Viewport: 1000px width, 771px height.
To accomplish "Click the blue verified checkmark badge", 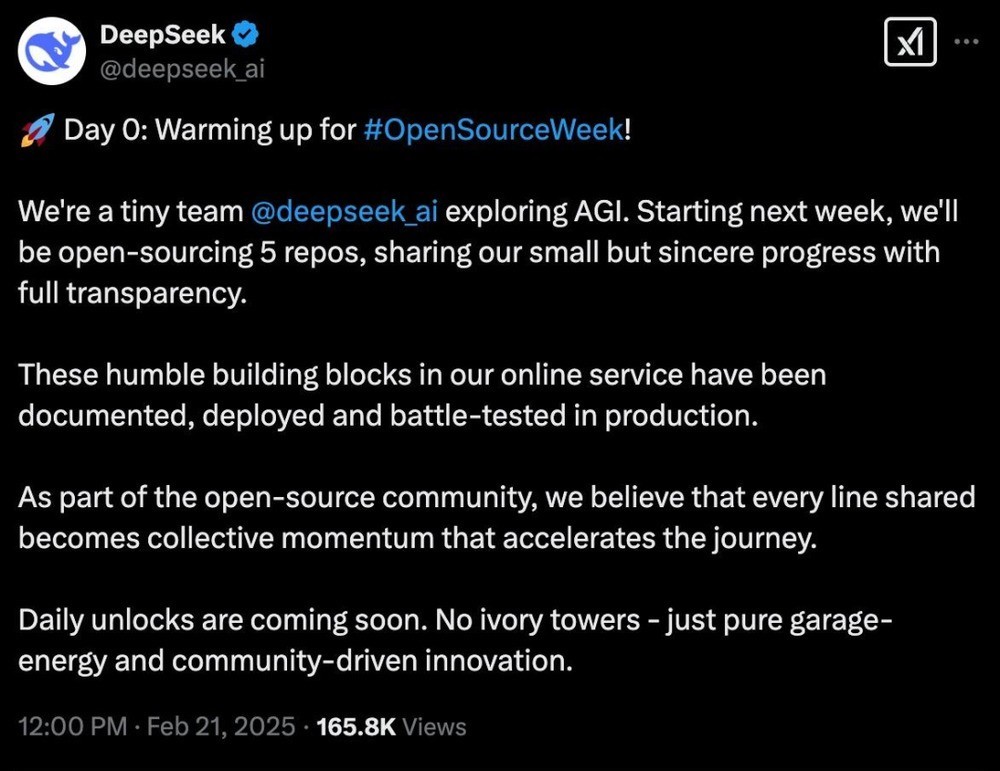I will click(247, 35).
